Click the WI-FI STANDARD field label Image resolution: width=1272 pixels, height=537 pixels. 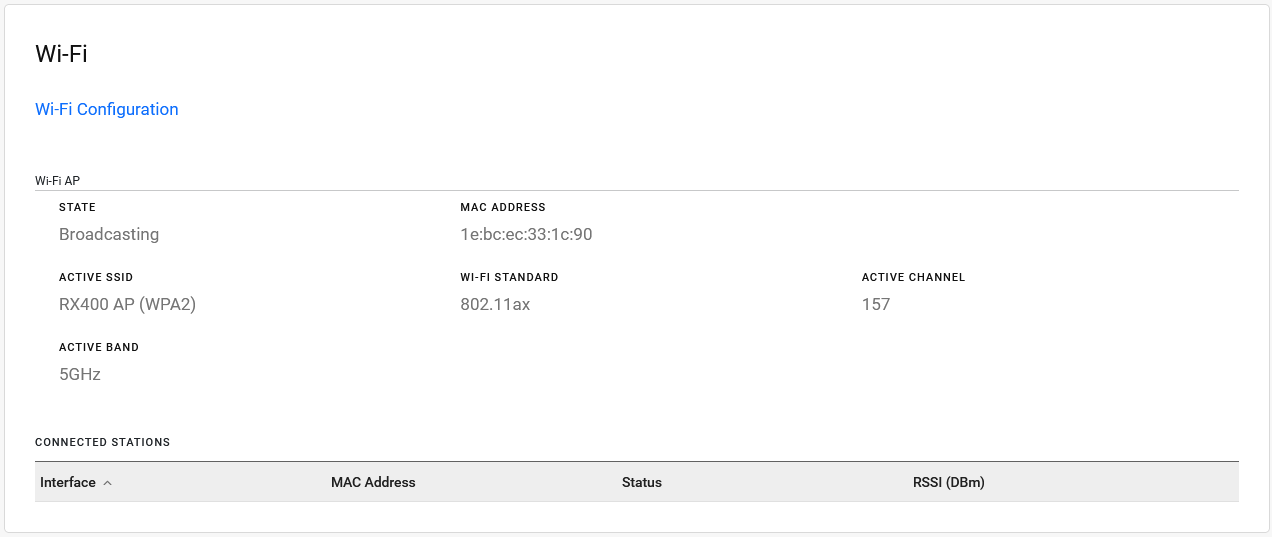(509, 277)
